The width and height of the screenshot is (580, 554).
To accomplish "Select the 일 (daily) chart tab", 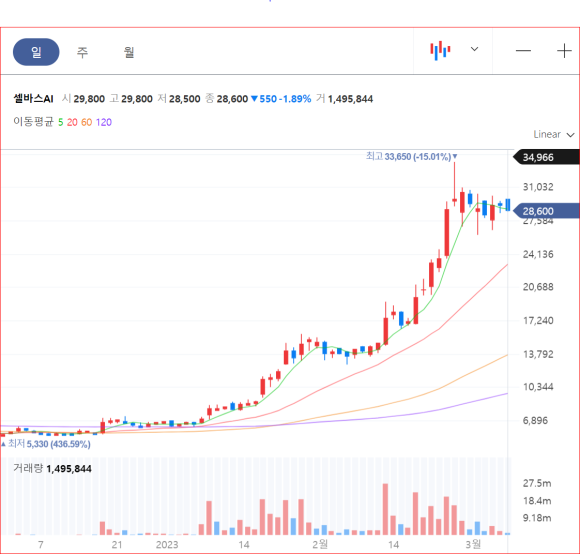I will pyautogui.click(x=36, y=52).
